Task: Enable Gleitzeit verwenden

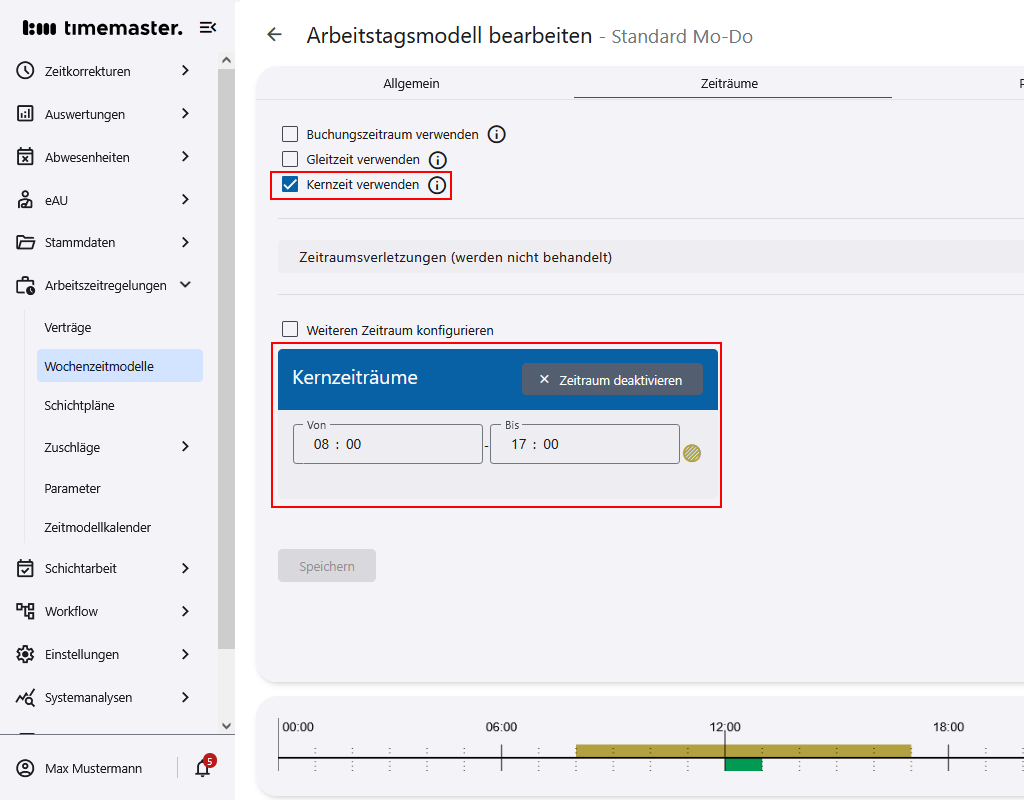Action: pyautogui.click(x=290, y=159)
